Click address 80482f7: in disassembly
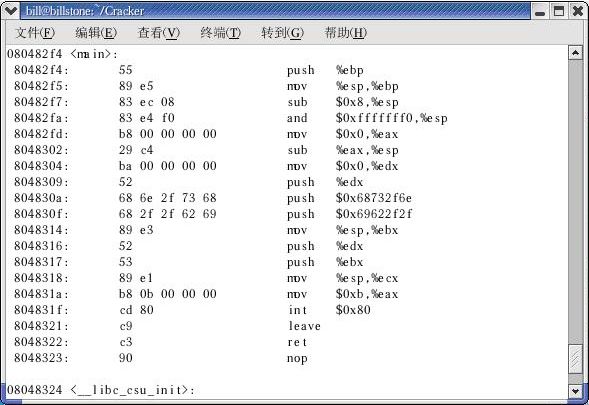Image resolution: width=589 pixels, height=405 pixels. (41, 102)
